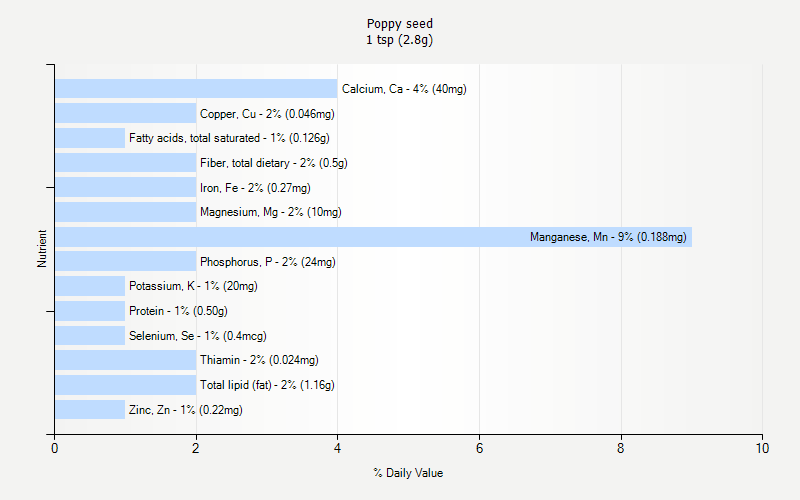Image resolution: width=800 pixels, height=500 pixels.
Task: Click the vertical 'Nutrient' axis title
Action: tap(42, 248)
